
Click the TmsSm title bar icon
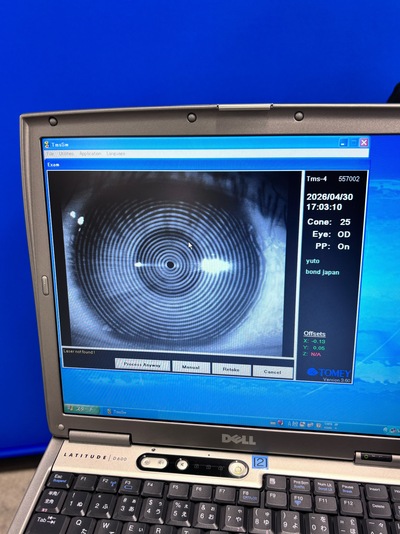coord(47,144)
